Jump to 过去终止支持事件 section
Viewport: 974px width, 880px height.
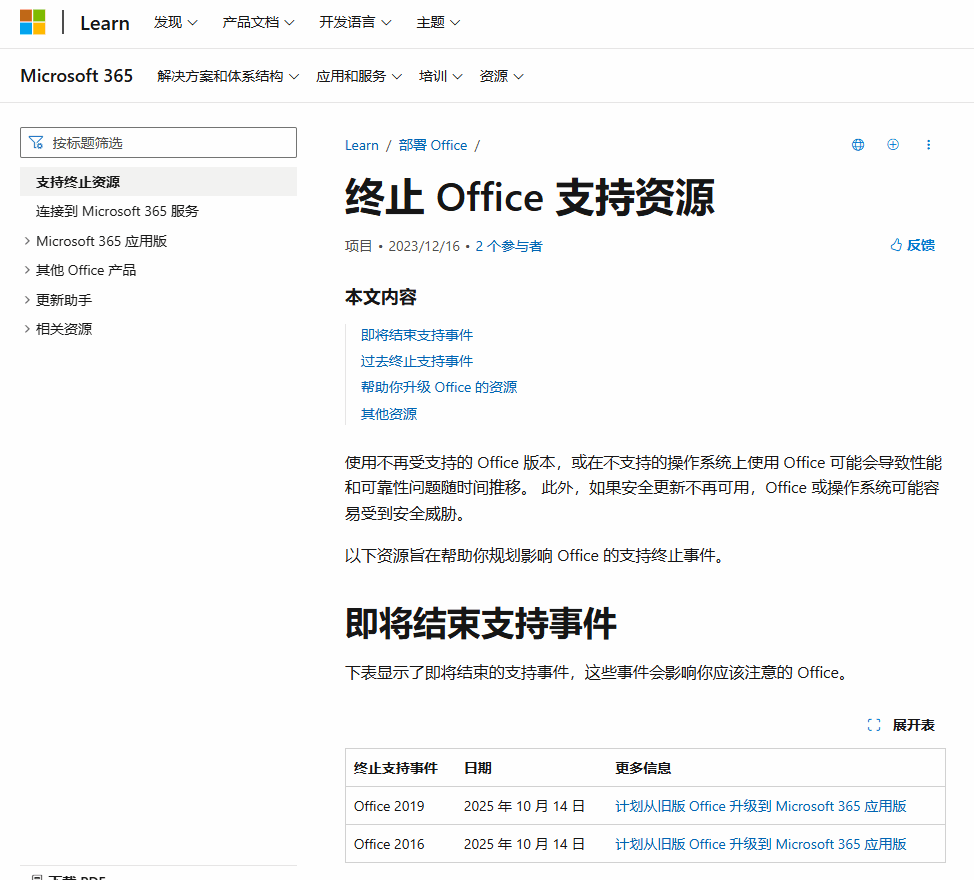coord(417,361)
